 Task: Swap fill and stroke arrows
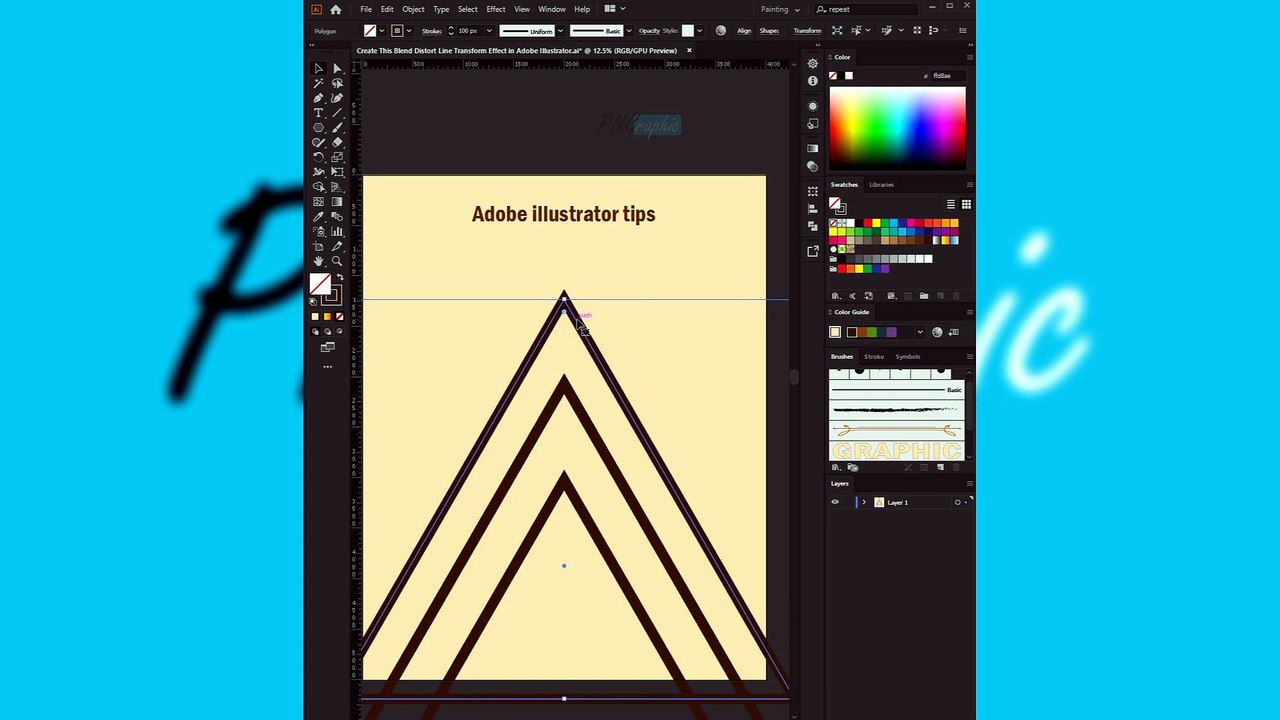click(x=340, y=277)
